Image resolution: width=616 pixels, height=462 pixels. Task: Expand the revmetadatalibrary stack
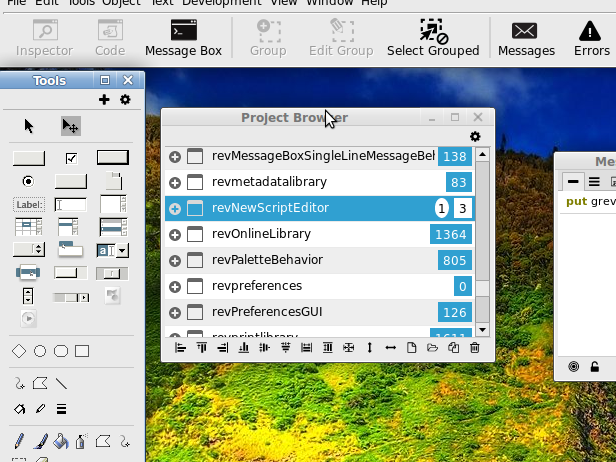point(175,183)
